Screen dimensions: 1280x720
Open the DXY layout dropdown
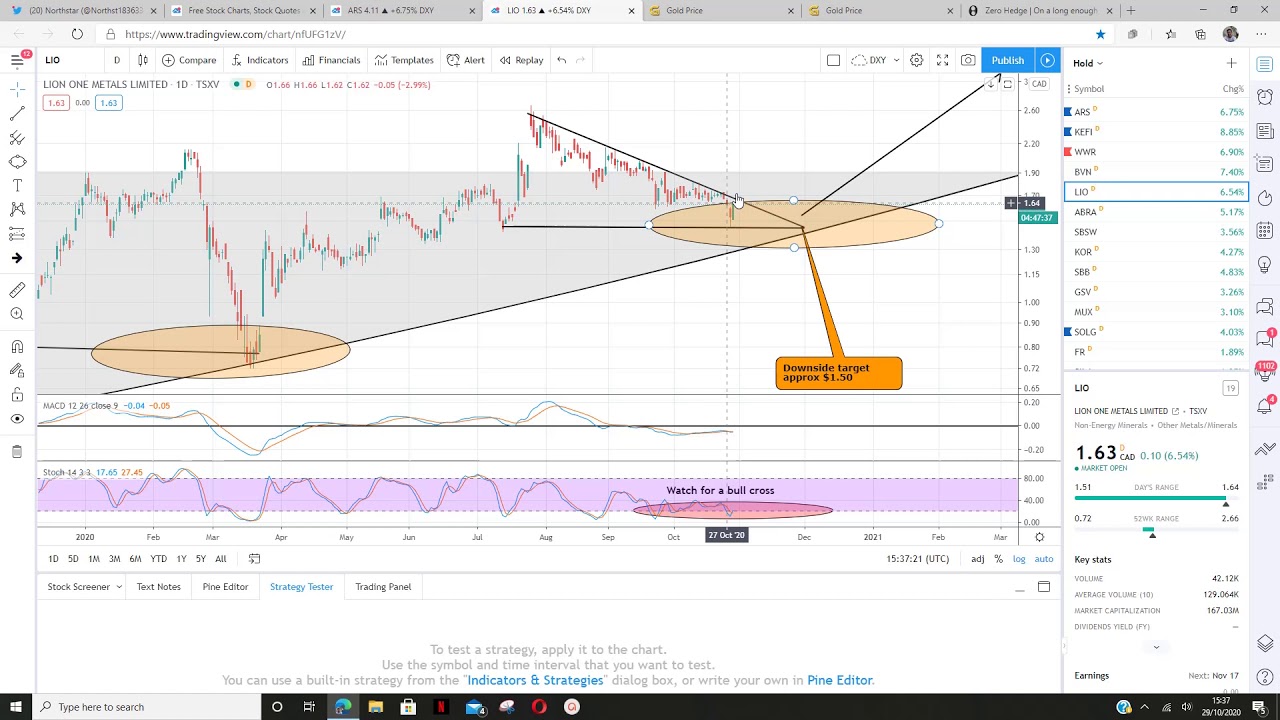(876, 60)
